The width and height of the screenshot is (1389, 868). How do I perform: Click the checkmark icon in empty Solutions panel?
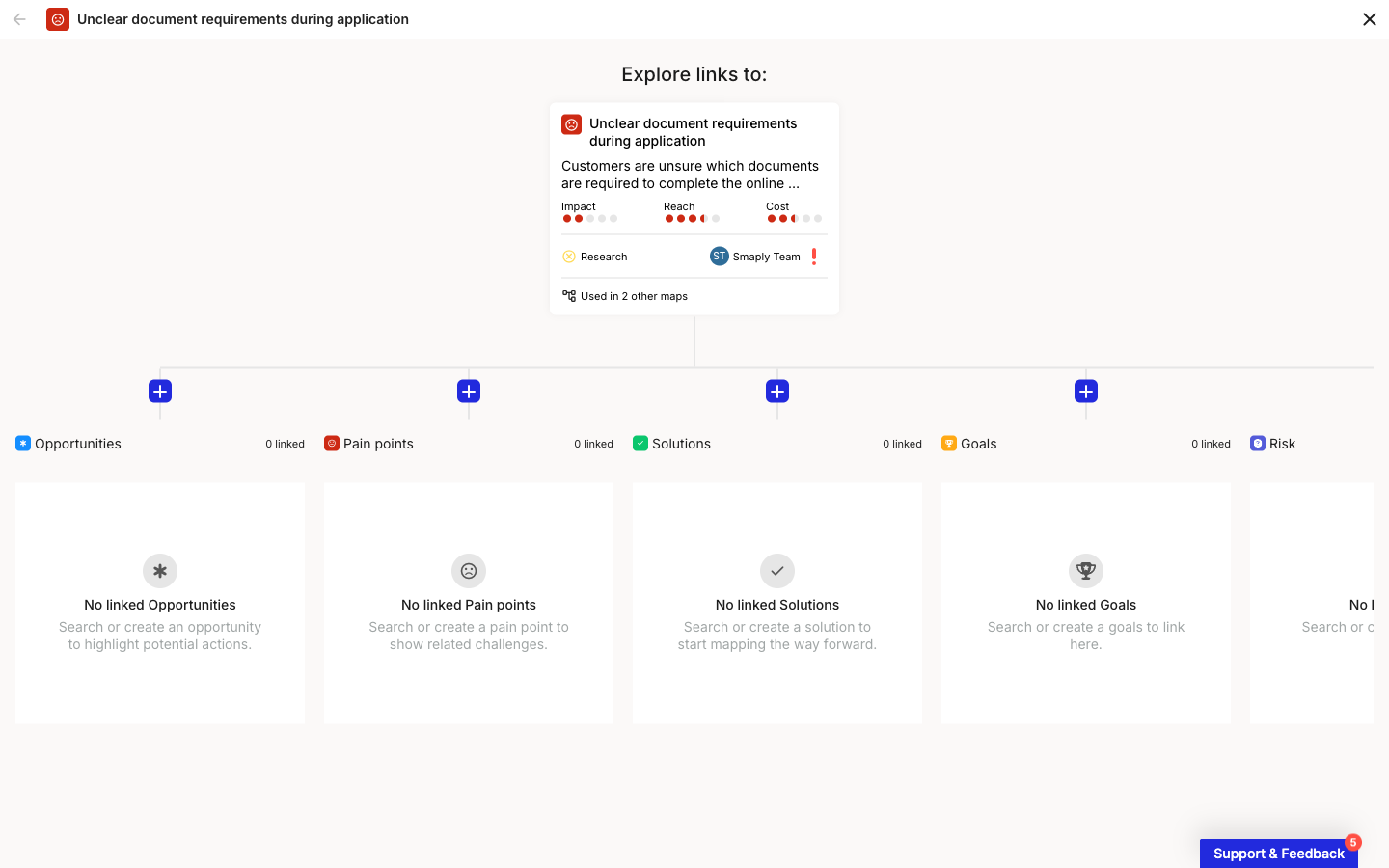coord(777,571)
